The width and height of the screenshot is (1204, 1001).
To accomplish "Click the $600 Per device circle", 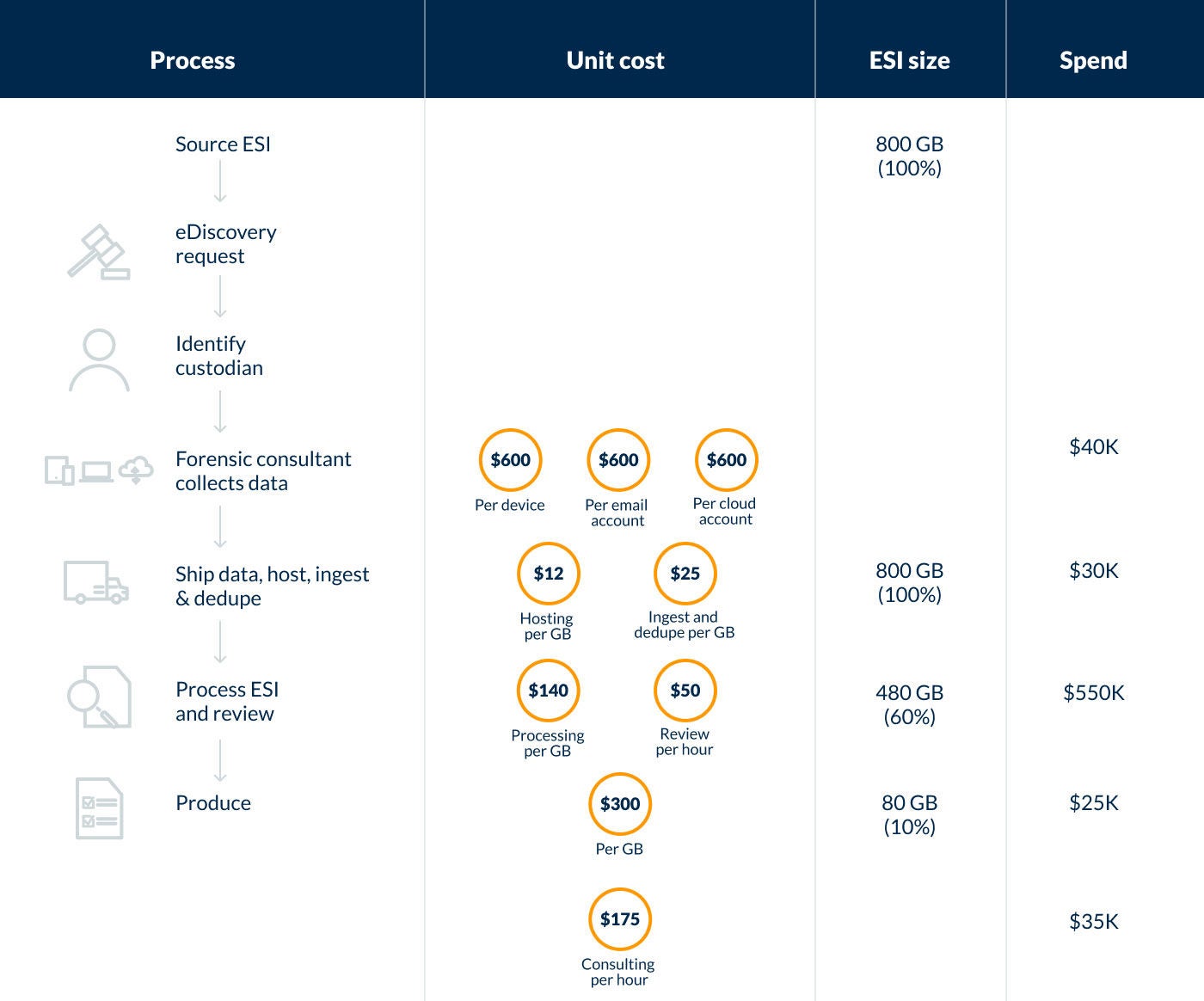I will click(x=510, y=460).
